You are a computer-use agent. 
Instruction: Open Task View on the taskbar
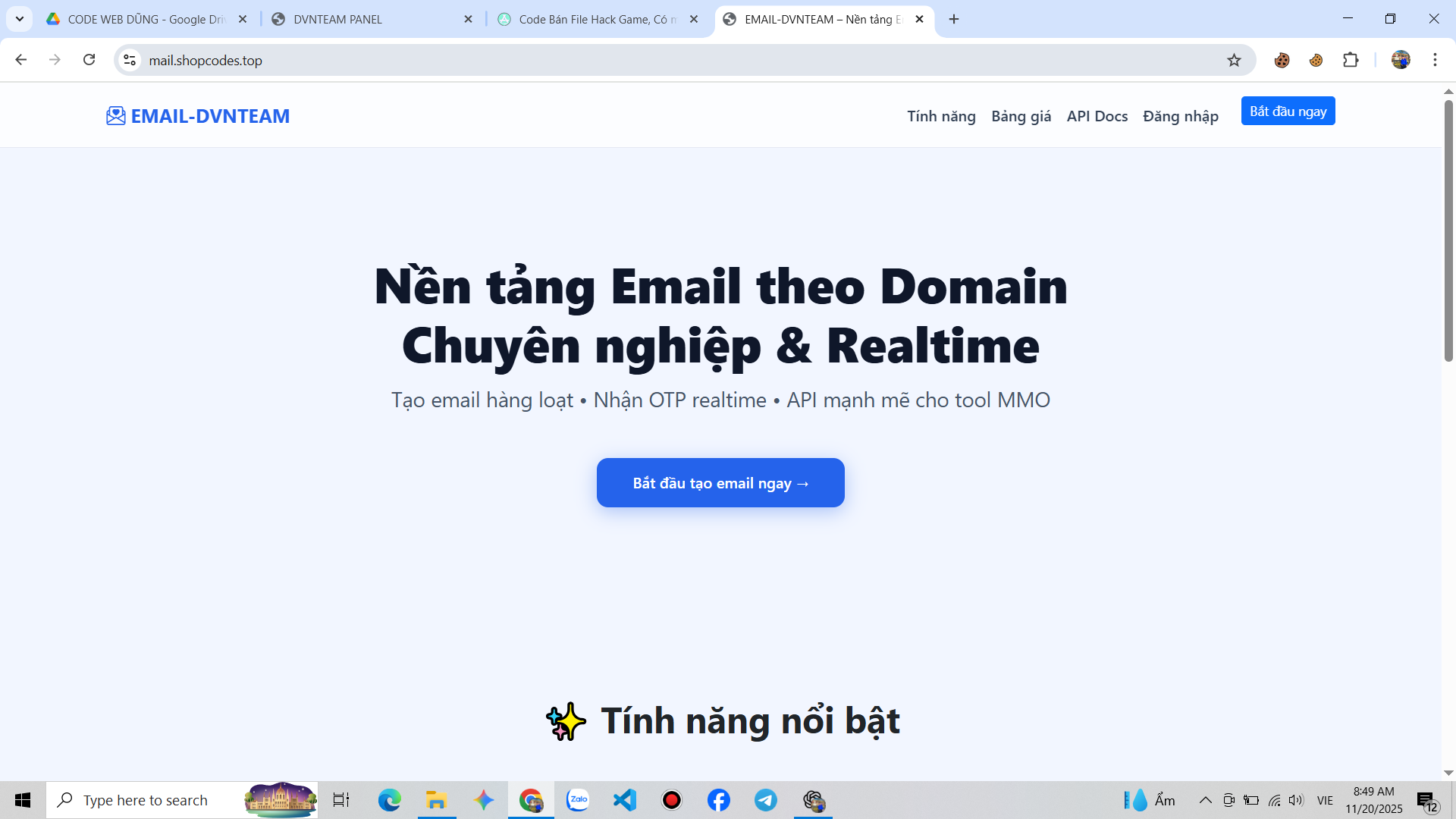point(341,800)
